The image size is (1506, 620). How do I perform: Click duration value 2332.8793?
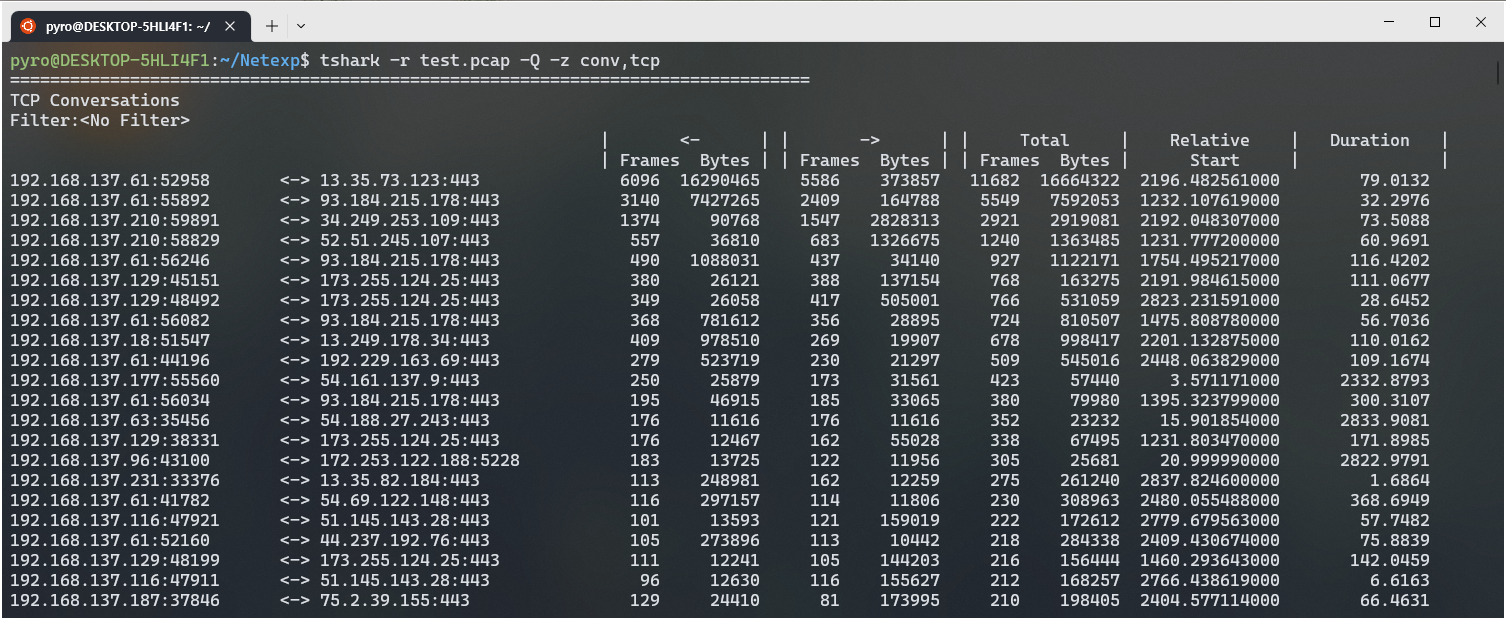pos(1385,380)
